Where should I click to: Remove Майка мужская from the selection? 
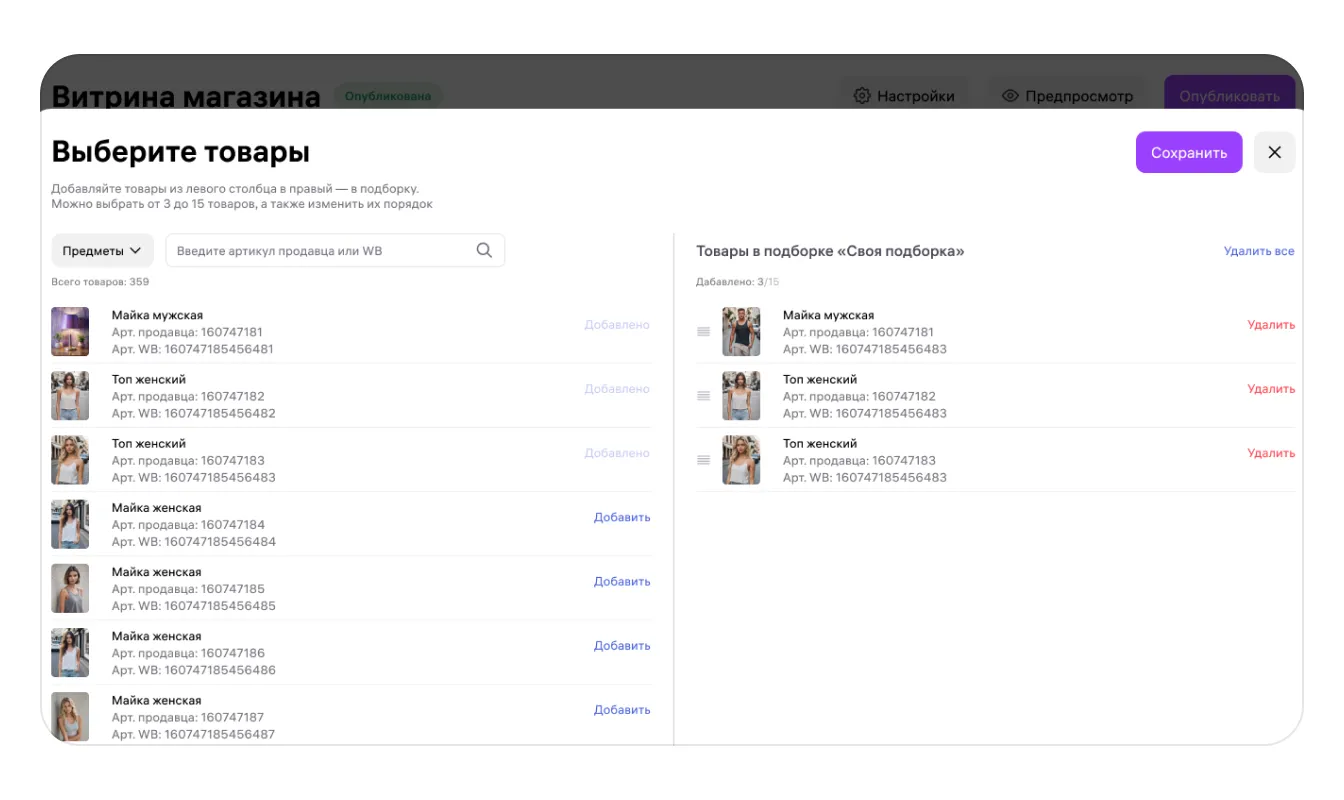[x=1270, y=325]
